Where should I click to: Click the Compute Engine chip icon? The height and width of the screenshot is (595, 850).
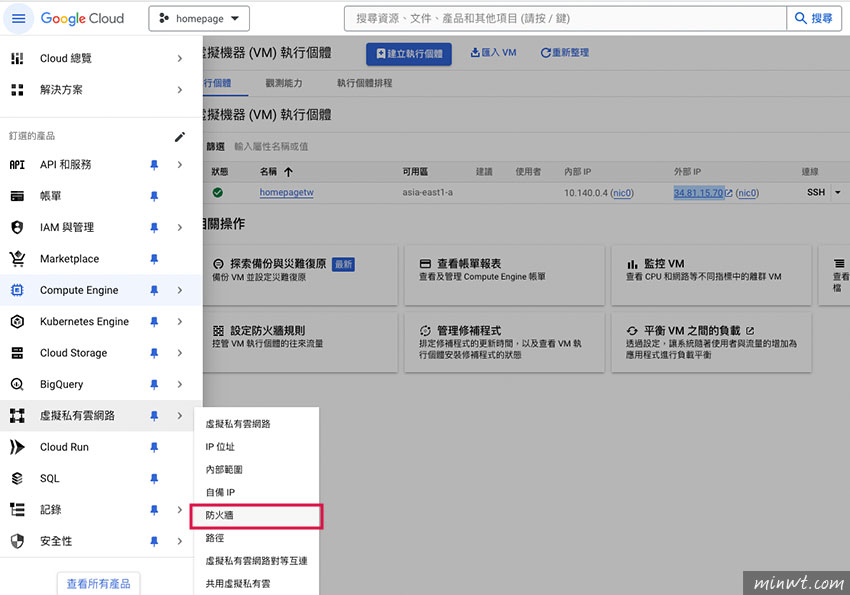click(x=17, y=290)
